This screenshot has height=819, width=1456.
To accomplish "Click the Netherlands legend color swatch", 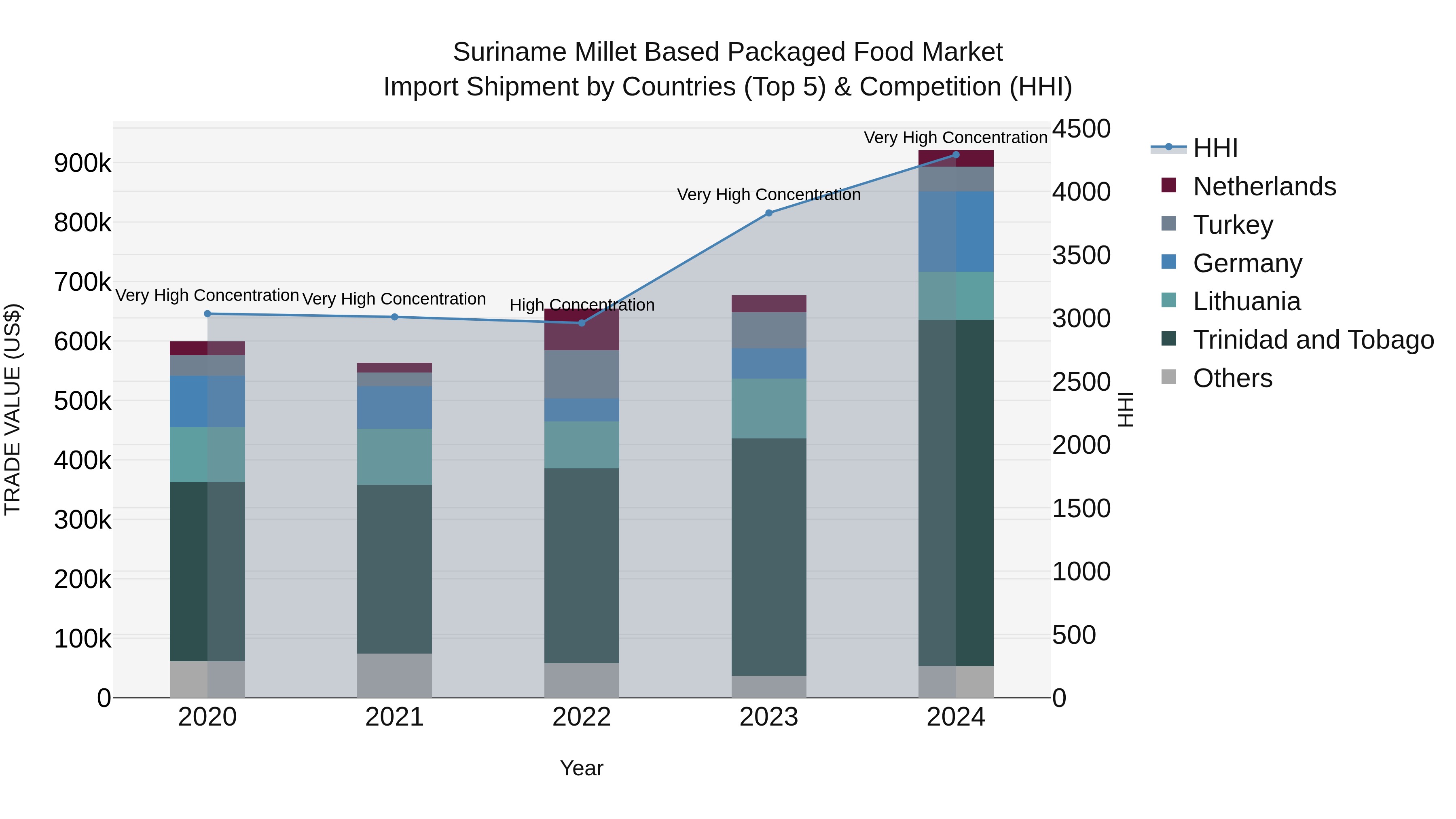I will coord(1168,185).
